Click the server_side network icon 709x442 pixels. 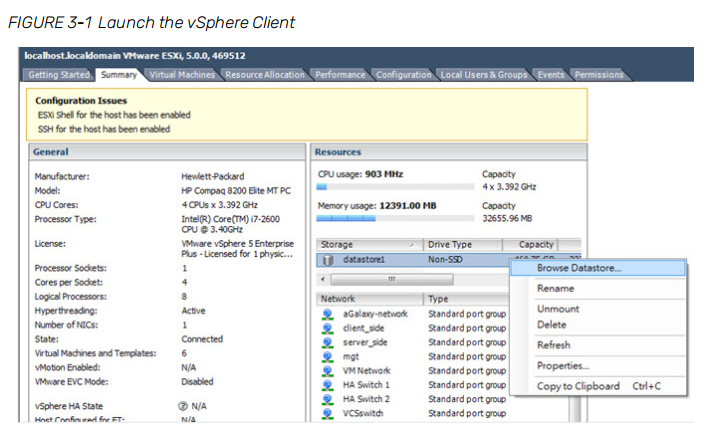coord(327,343)
